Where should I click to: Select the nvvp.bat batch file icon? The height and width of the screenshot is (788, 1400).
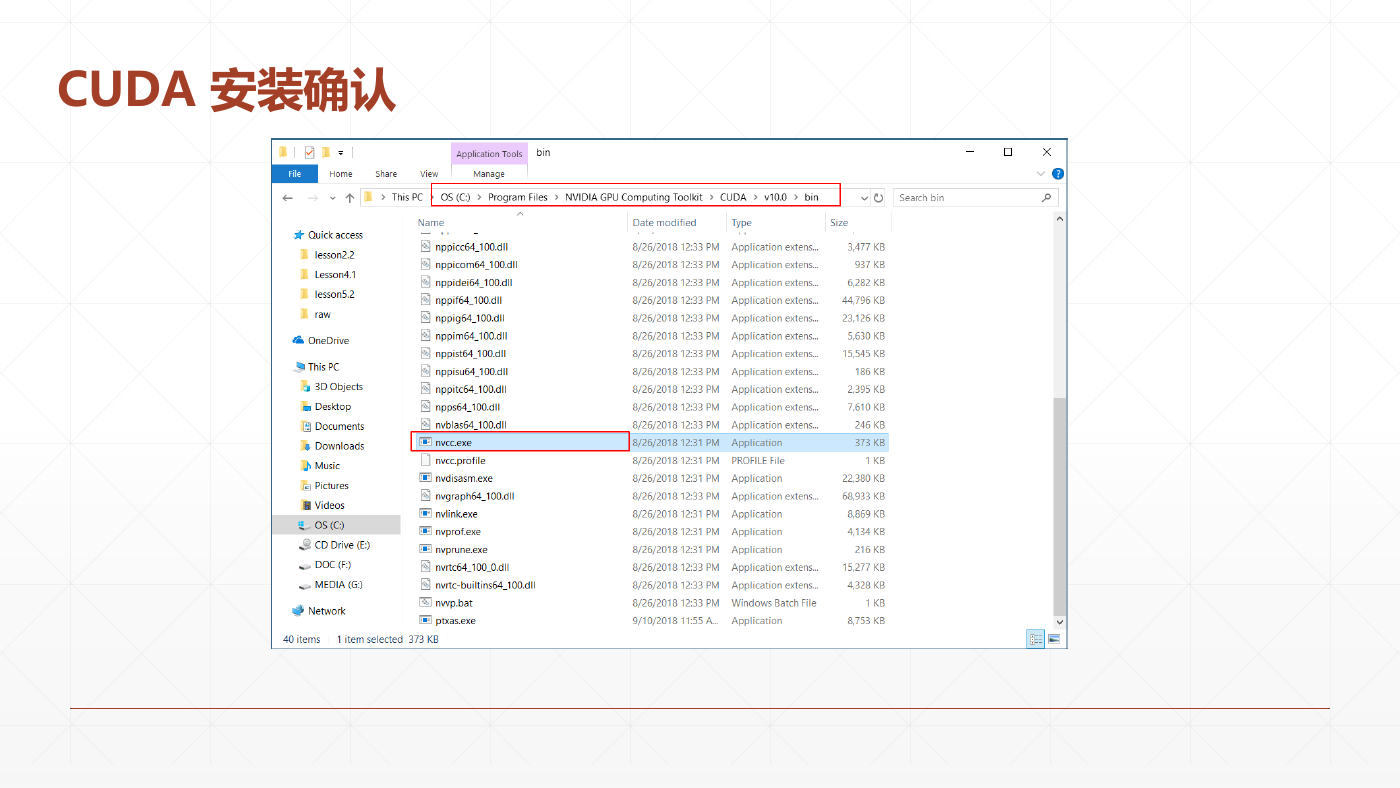426,603
